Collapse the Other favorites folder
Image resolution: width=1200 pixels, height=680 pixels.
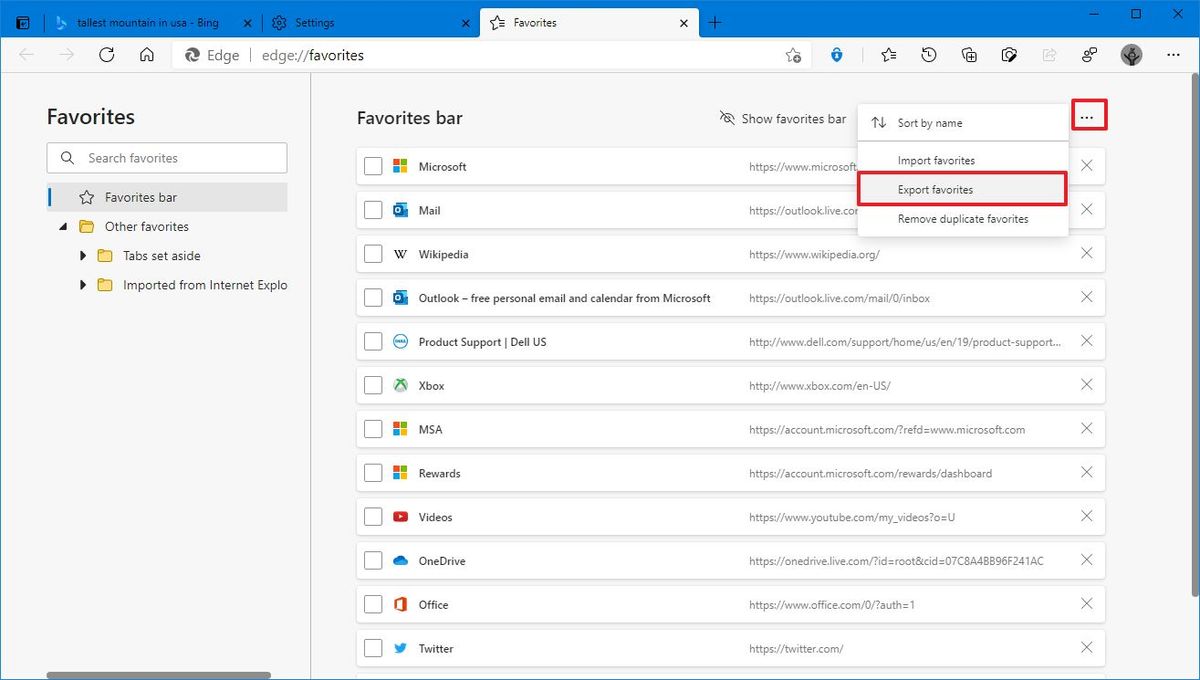coord(62,226)
